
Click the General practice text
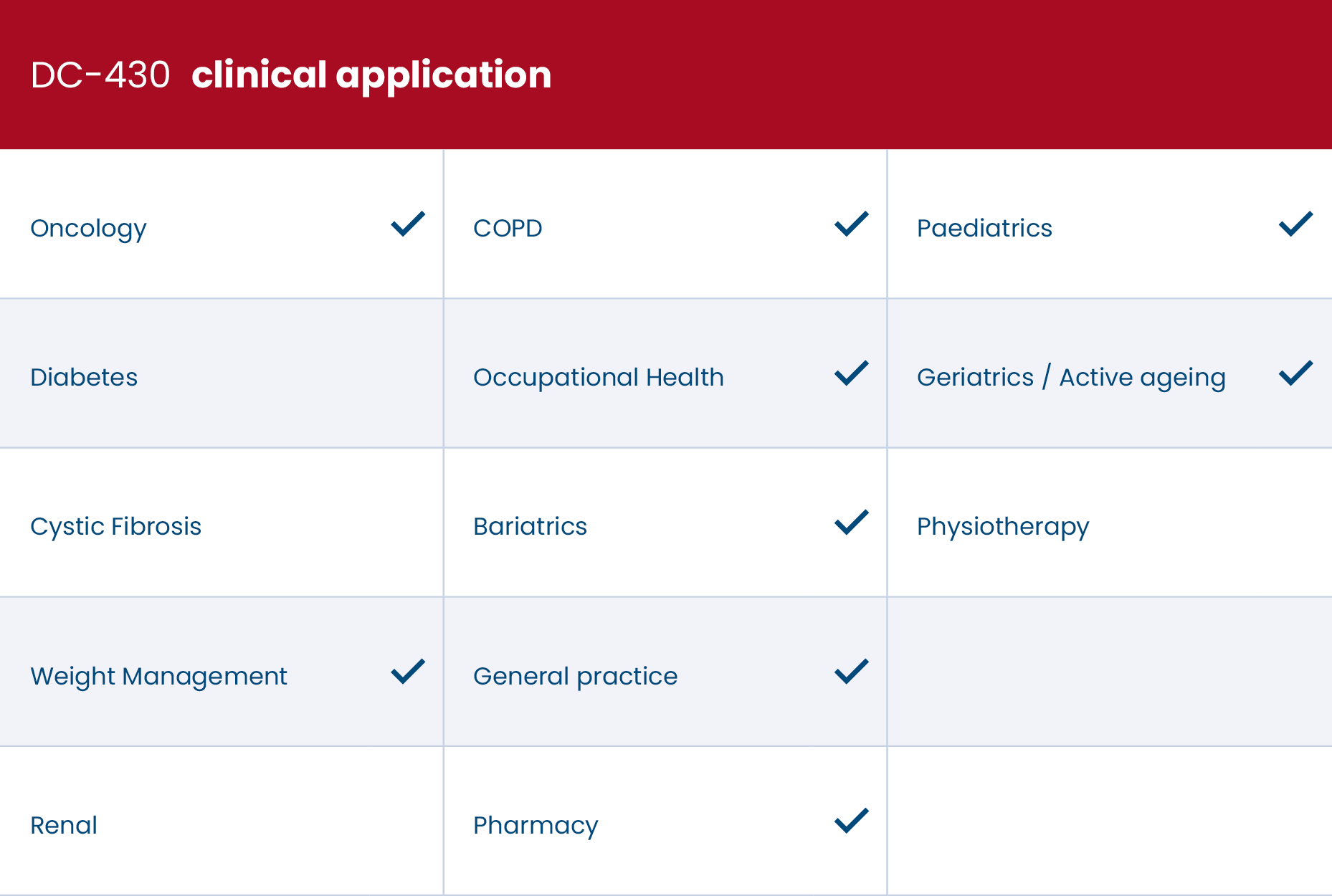[575, 676]
